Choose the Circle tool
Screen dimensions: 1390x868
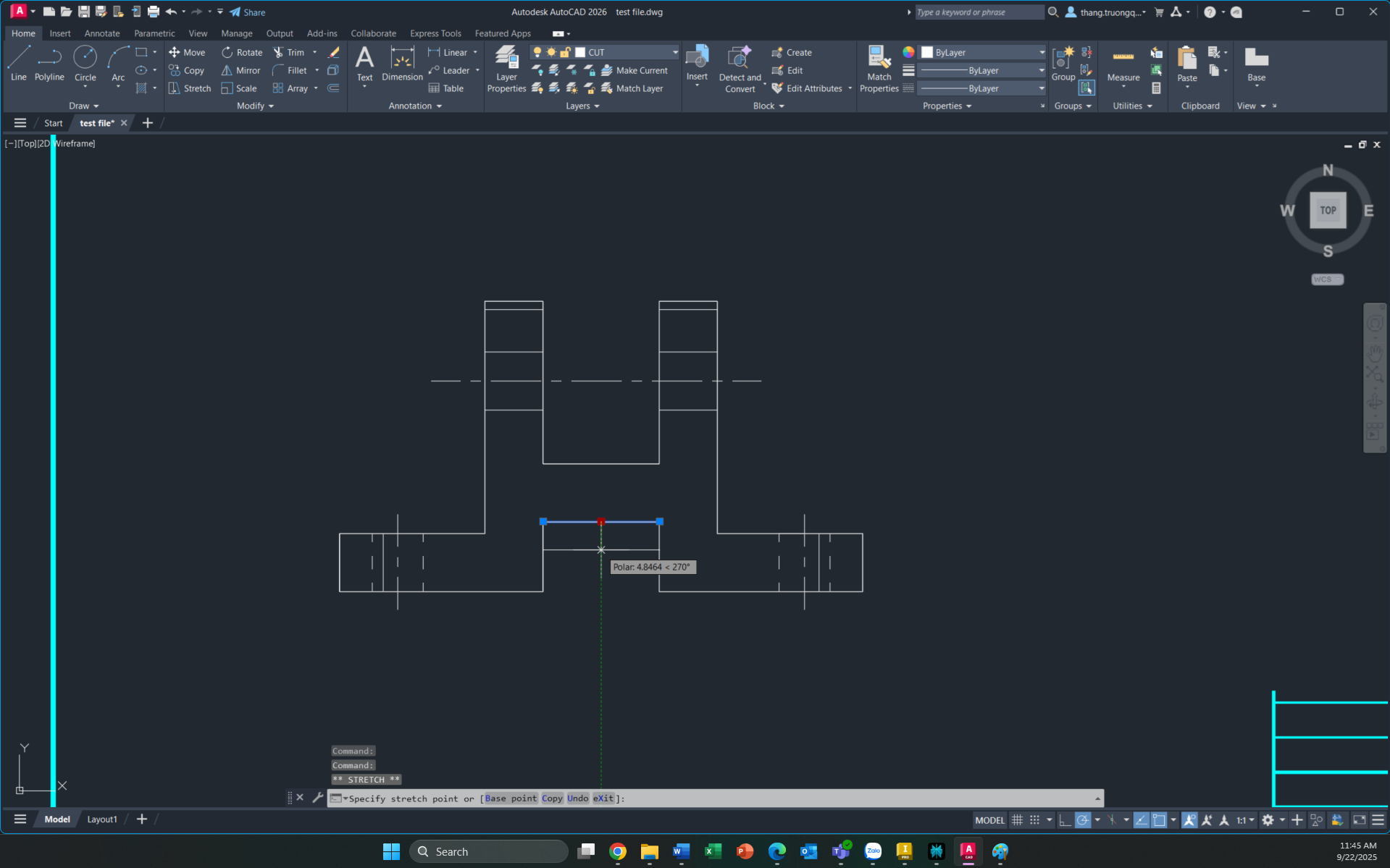coord(85,64)
